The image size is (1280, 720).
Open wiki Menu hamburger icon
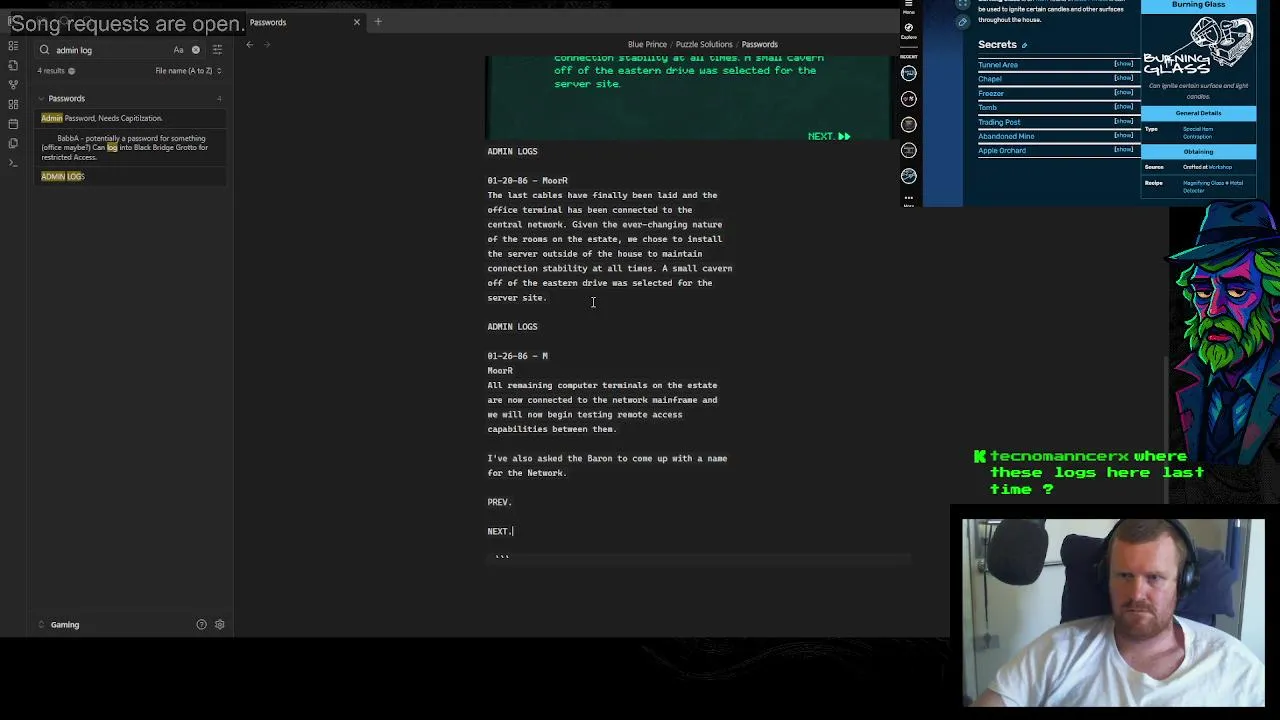pos(908,5)
